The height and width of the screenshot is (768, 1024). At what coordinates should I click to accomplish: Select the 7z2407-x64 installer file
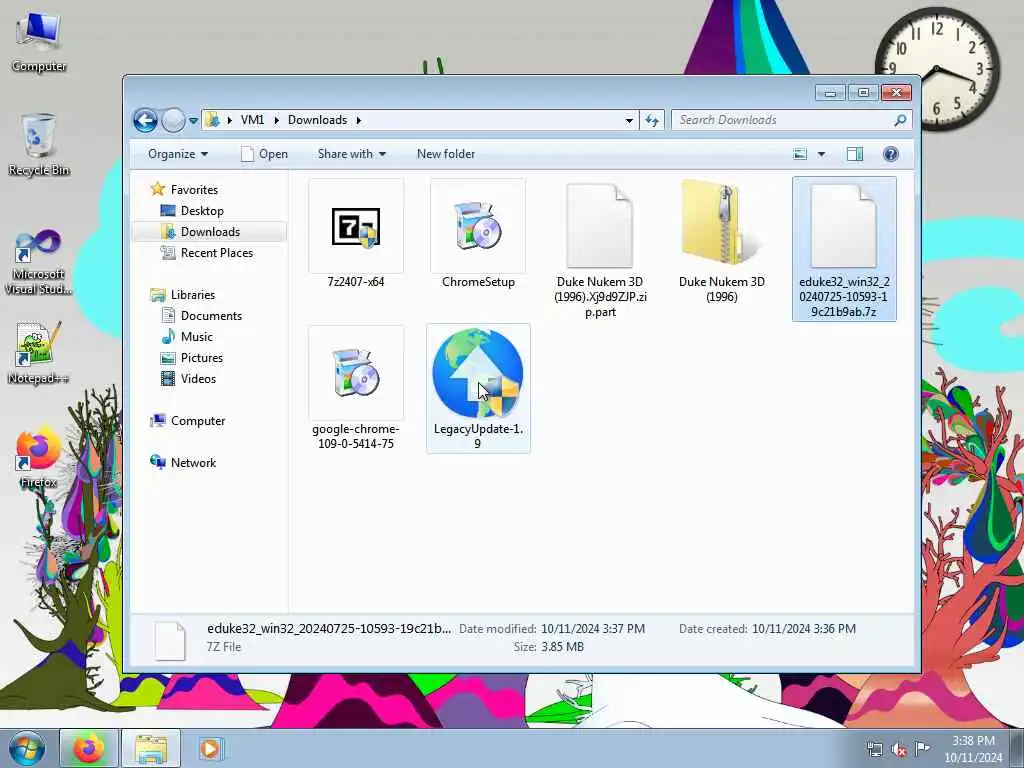(x=356, y=235)
